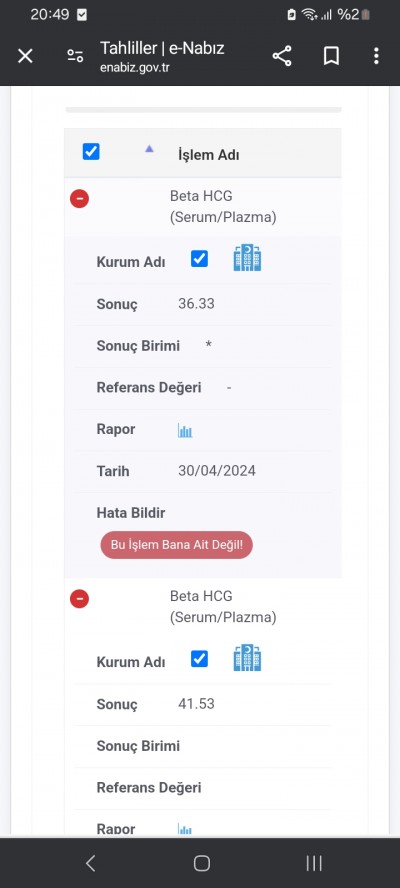The width and height of the screenshot is (400, 888).
Task: Click hospital building icon in second result
Action: (248, 658)
